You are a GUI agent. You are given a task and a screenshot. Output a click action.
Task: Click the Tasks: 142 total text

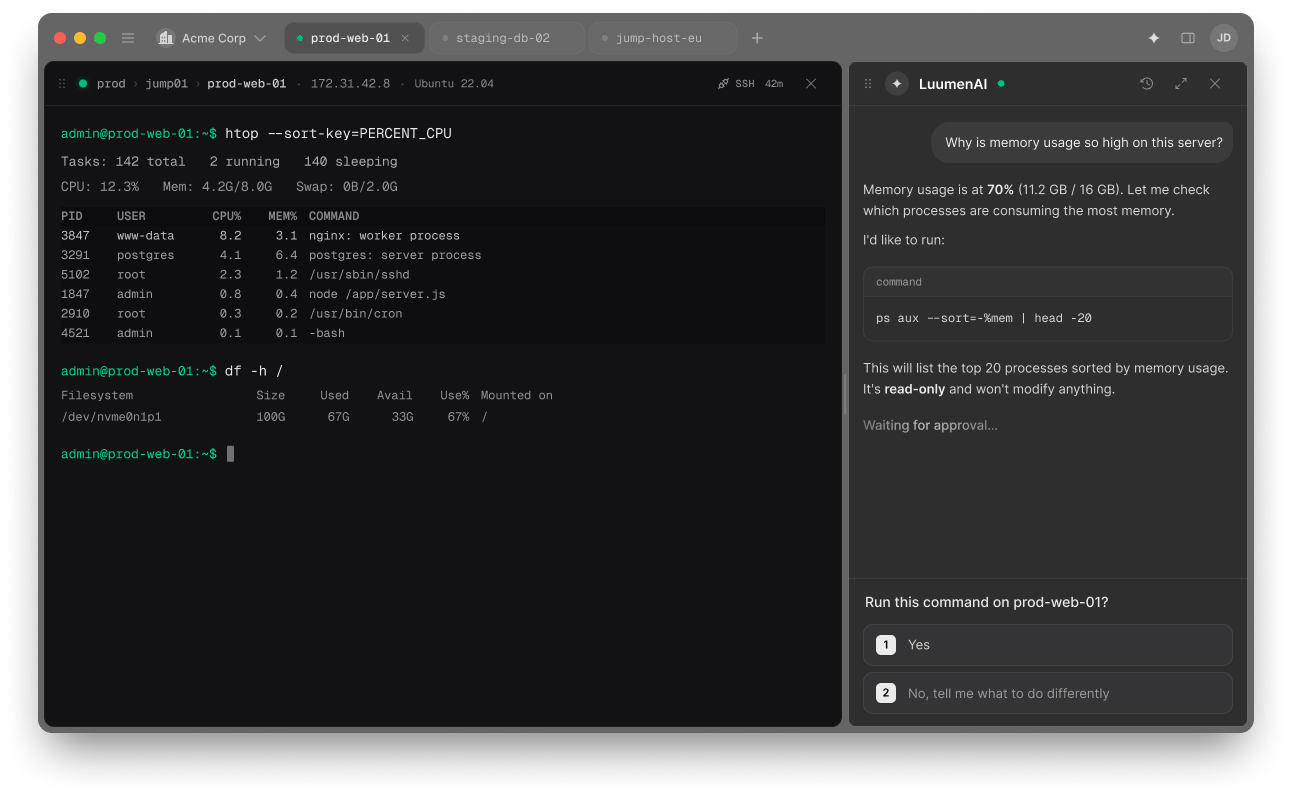click(x=123, y=161)
